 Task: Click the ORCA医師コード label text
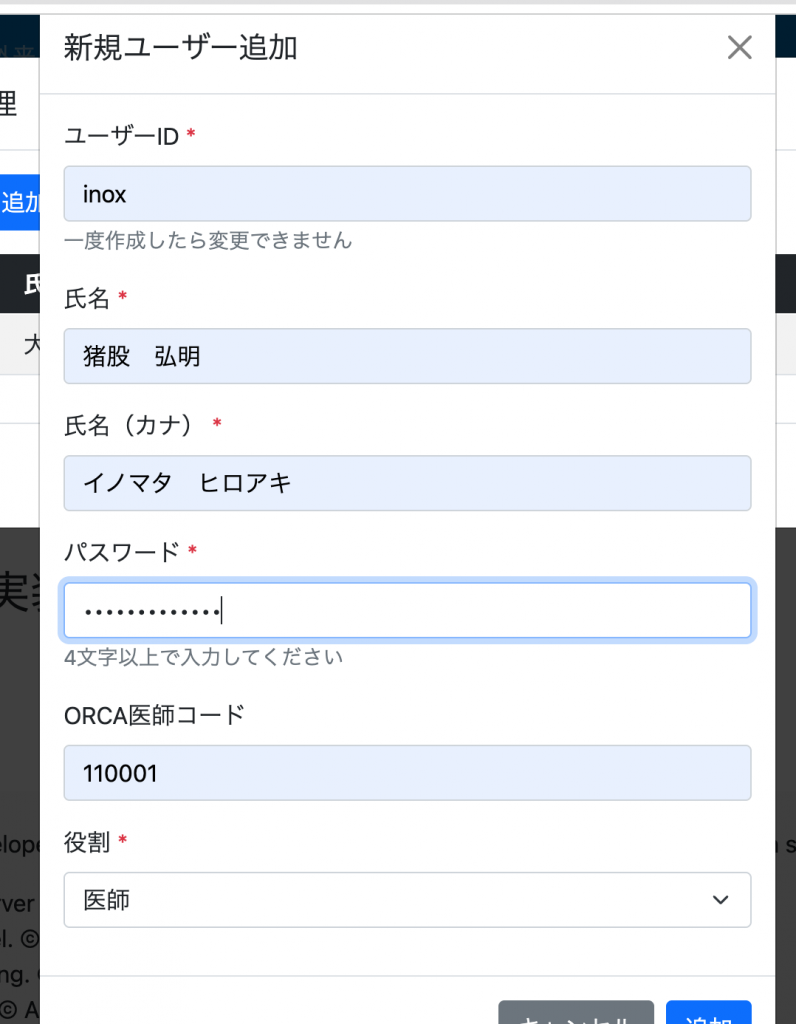154,715
